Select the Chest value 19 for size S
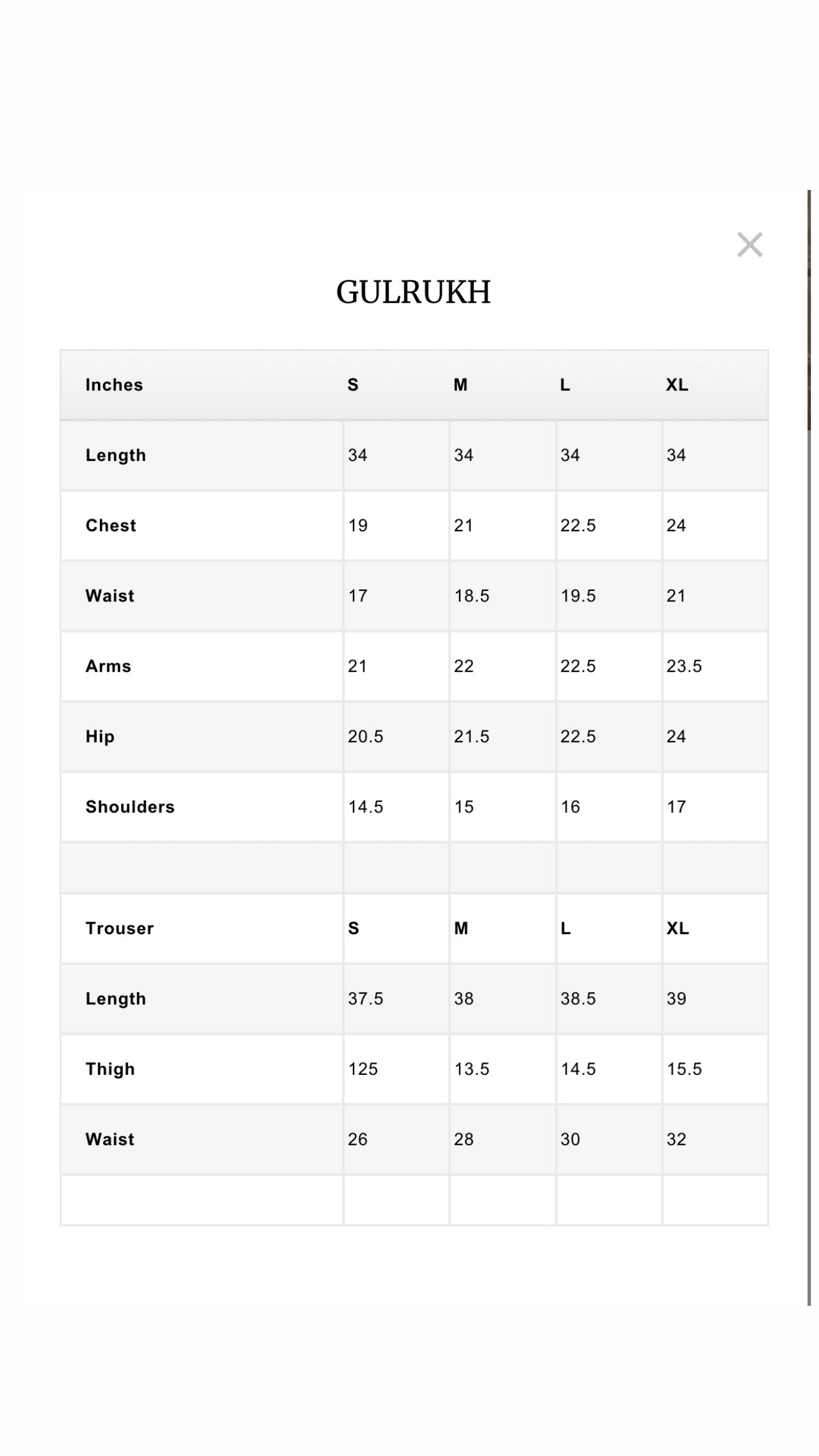The width and height of the screenshot is (819, 1456). (358, 525)
